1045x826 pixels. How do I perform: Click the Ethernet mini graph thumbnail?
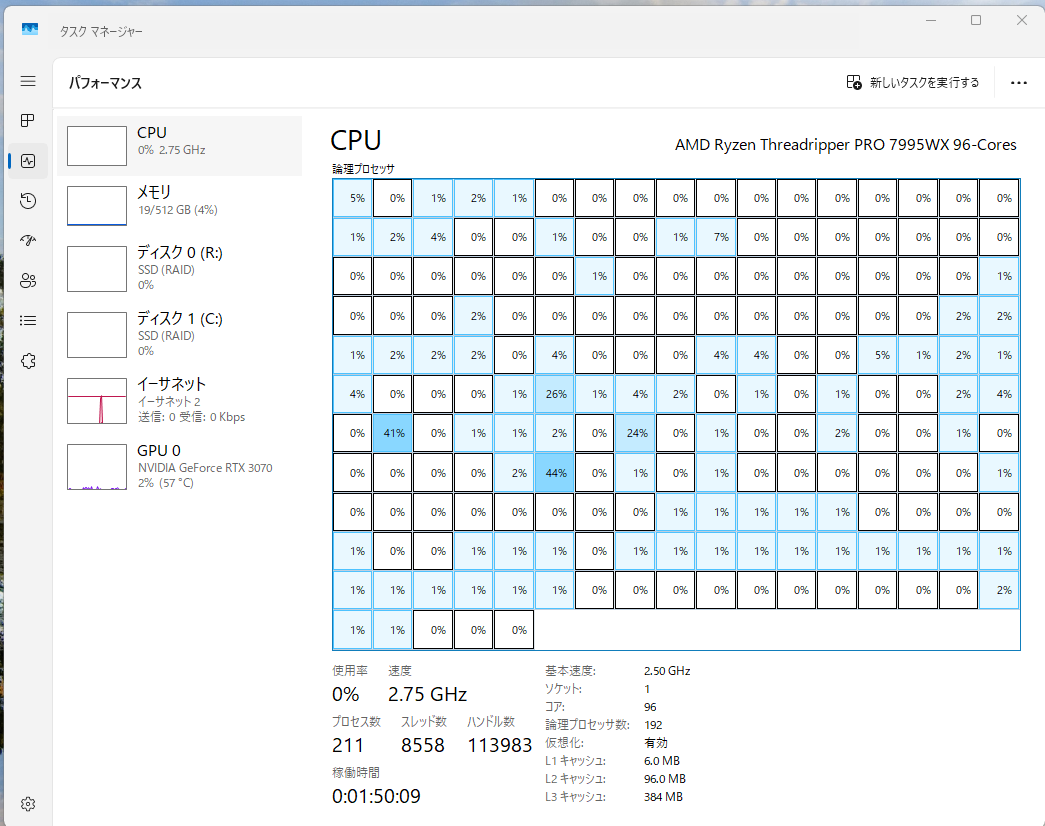click(97, 401)
